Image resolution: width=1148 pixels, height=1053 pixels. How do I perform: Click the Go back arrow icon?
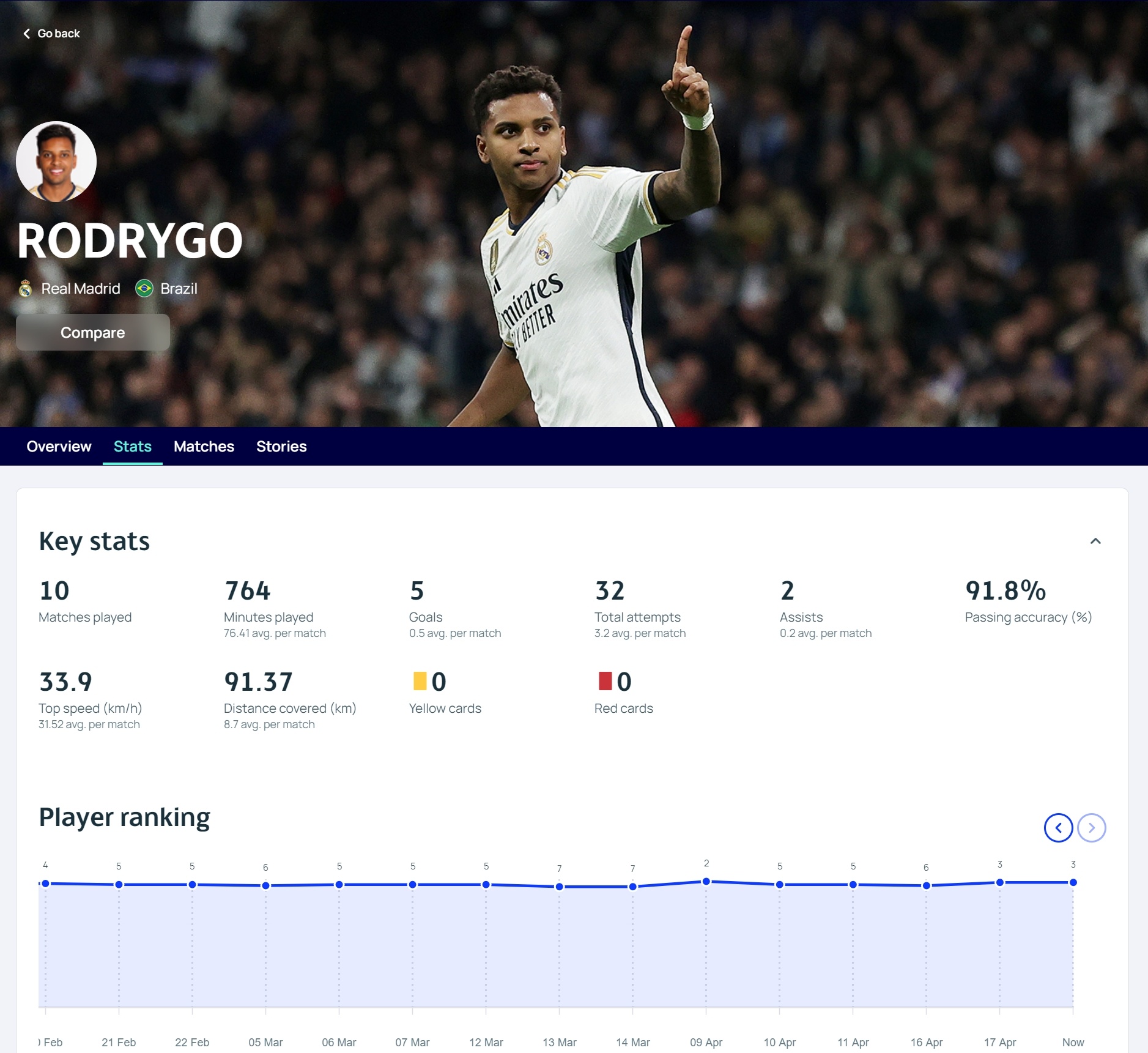click(x=26, y=34)
